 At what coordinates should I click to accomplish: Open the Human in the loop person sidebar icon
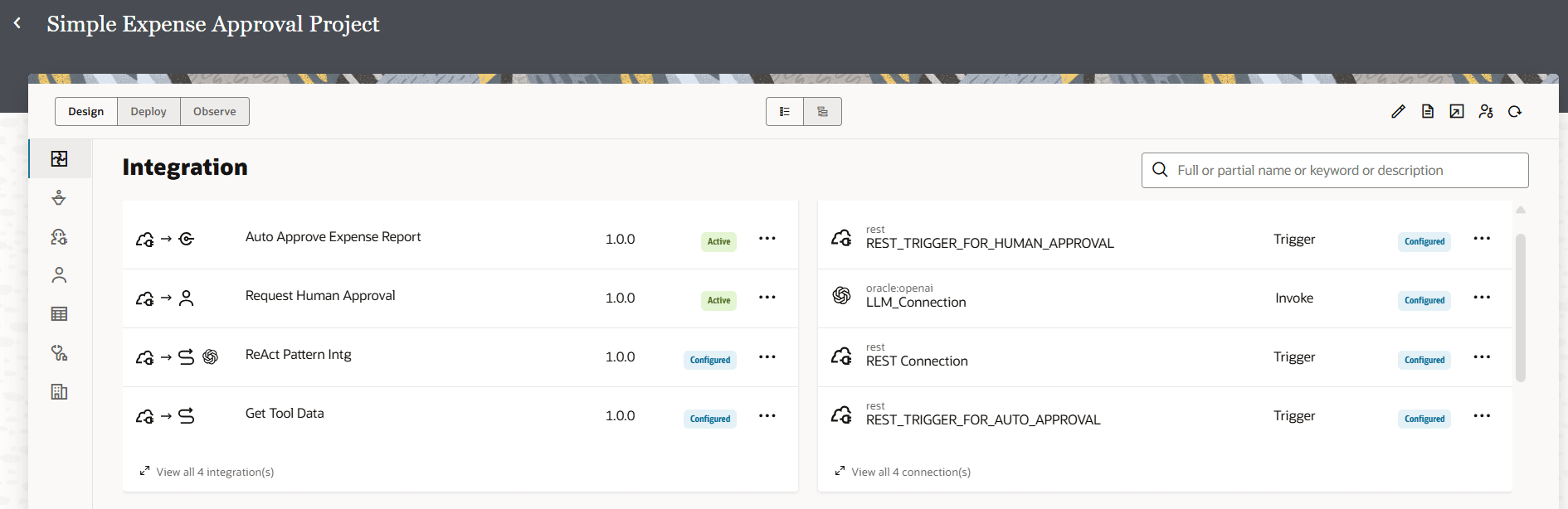tap(59, 275)
